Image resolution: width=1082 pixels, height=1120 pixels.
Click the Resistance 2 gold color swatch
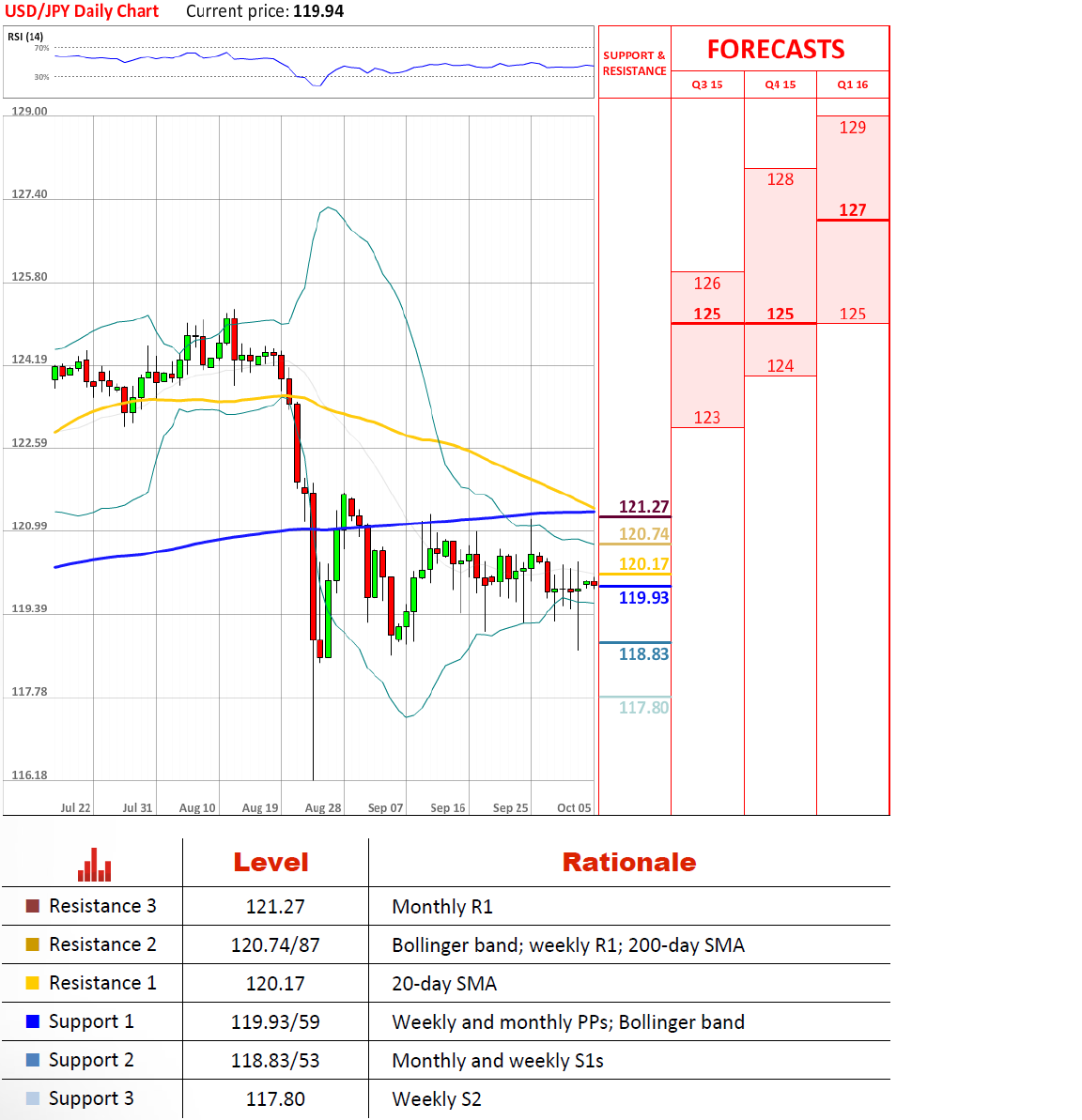(x=32, y=944)
